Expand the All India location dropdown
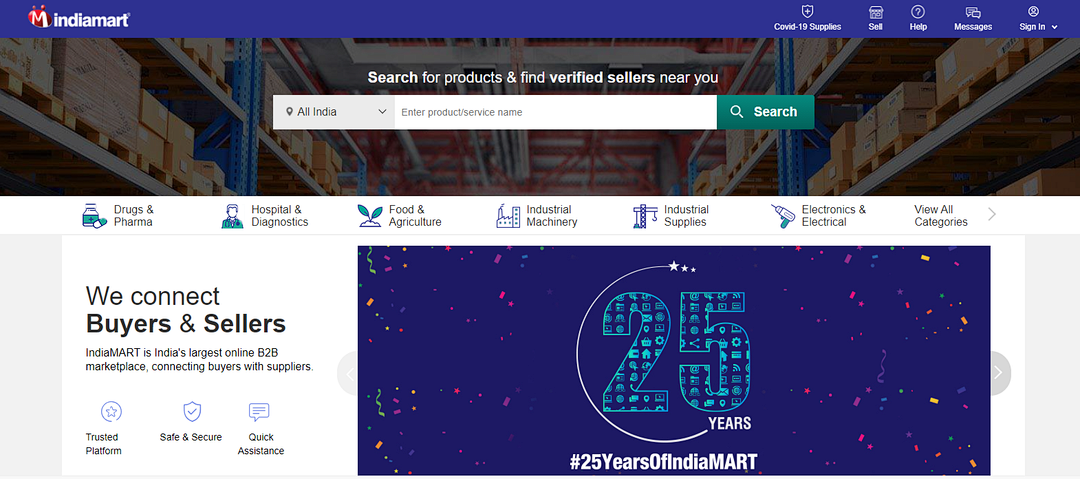This screenshot has width=1080, height=479. pyautogui.click(x=334, y=112)
